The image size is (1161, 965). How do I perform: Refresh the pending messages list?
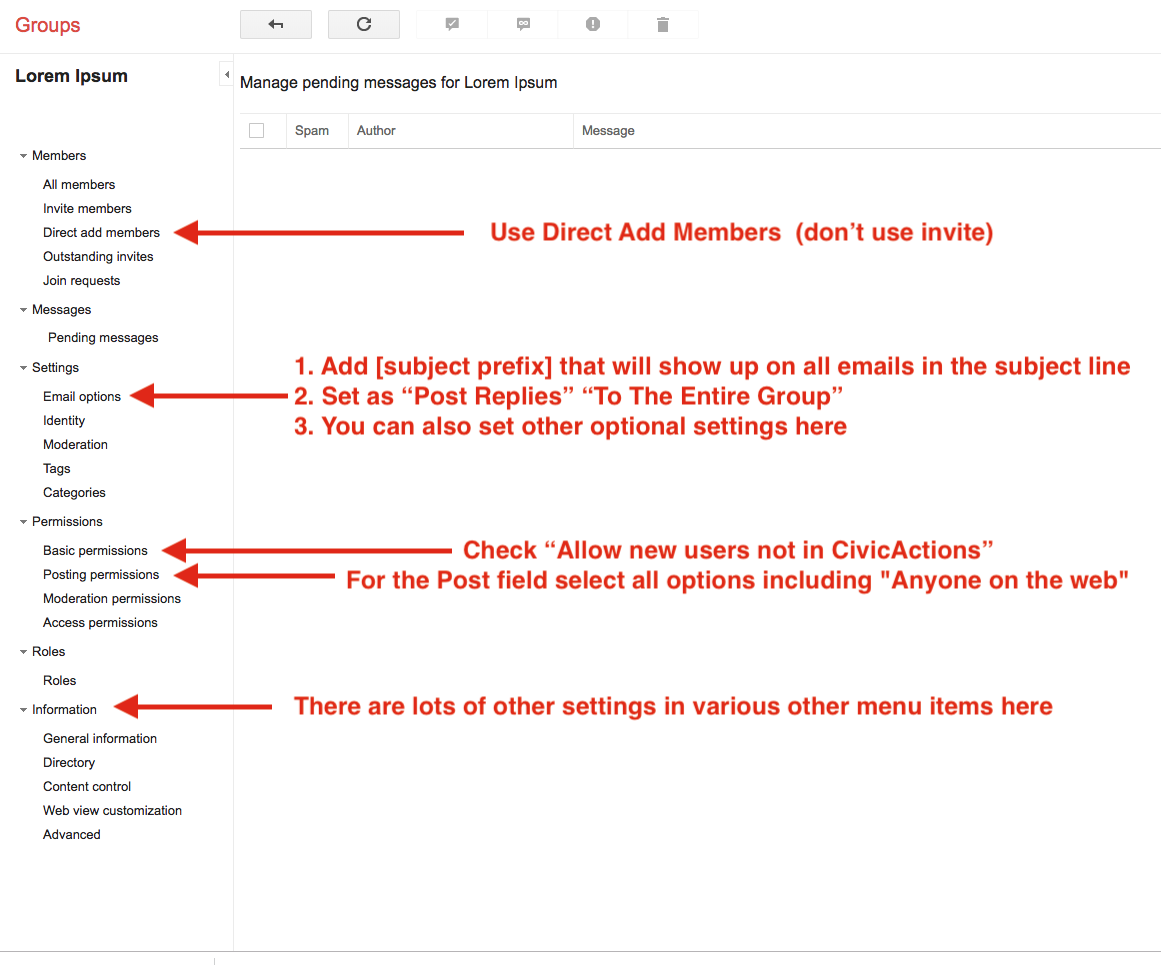tap(364, 24)
